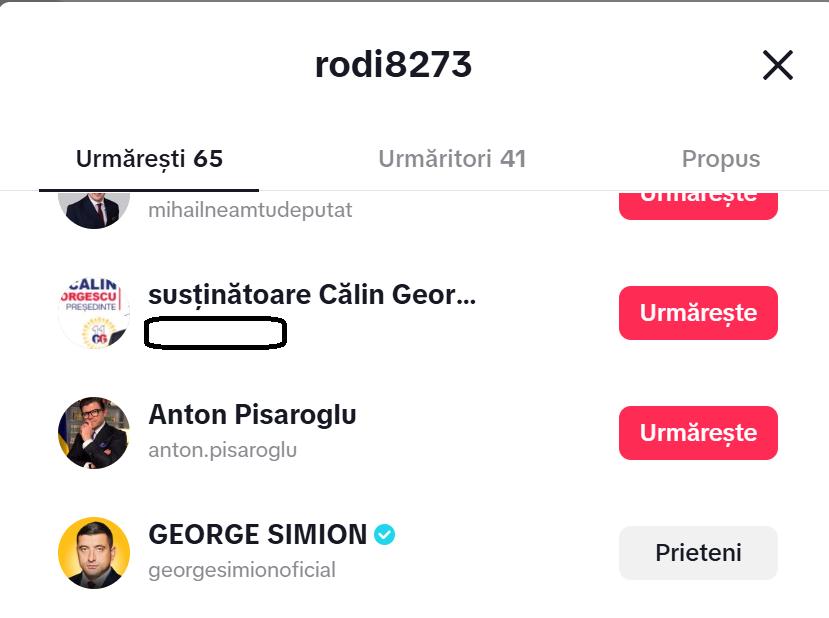The width and height of the screenshot is (829, 618).
Task: Click the username mihailneamtudeputat
Action: pos(250,209)
